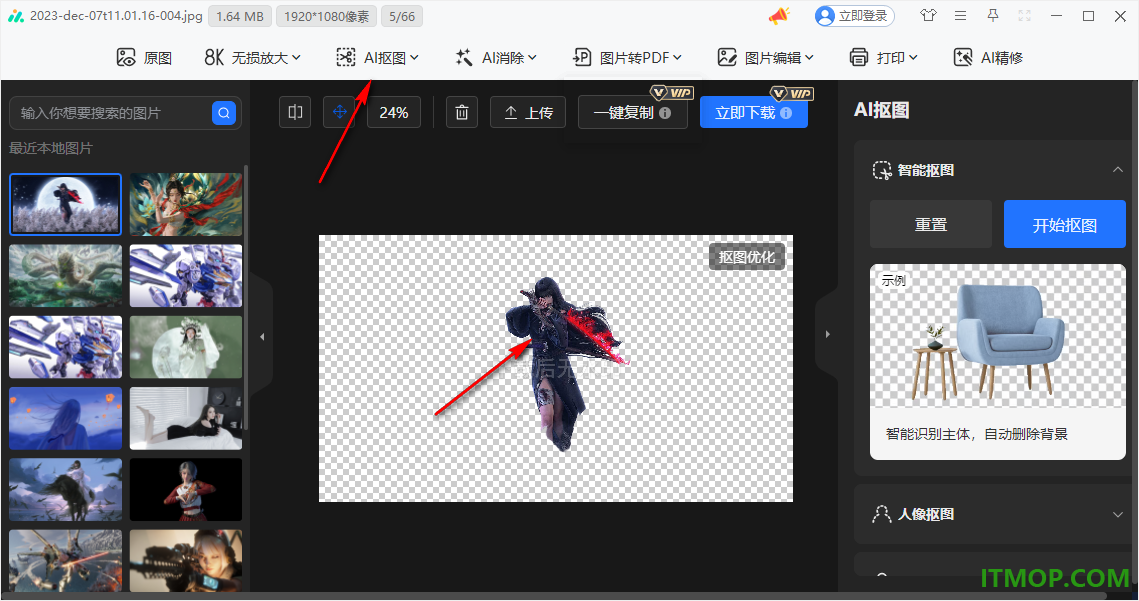Click the 最近本地图片 heading

point(51,148)
